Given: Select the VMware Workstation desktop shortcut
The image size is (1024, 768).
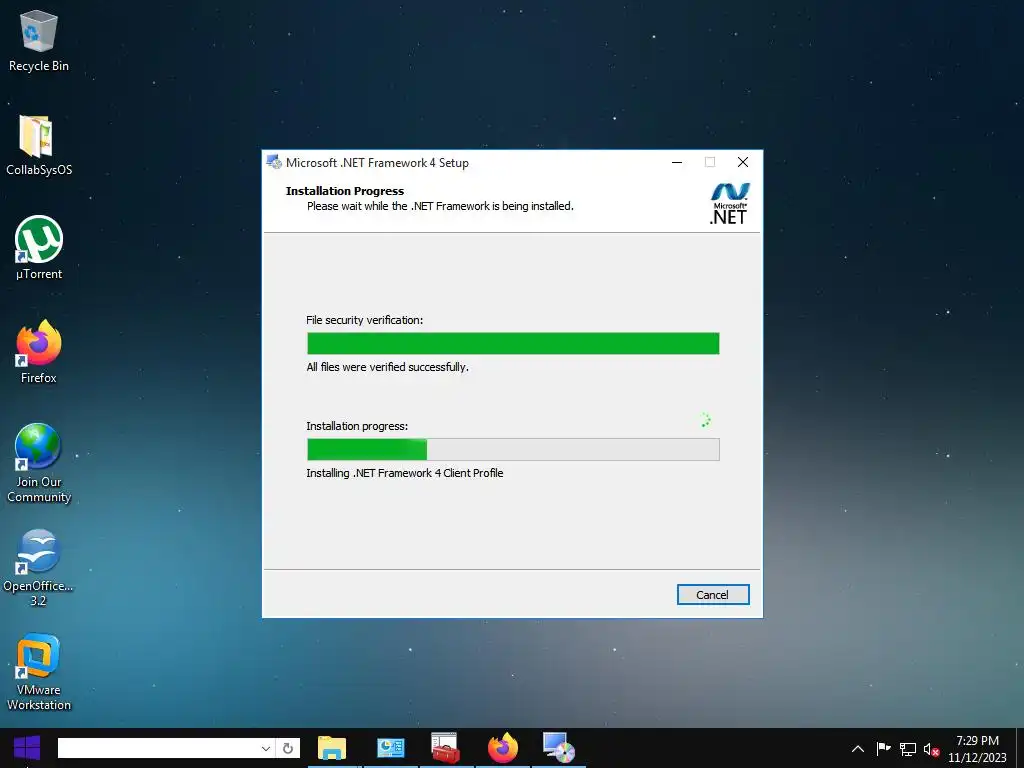Looking at the screenshot, I should point(39,672).
